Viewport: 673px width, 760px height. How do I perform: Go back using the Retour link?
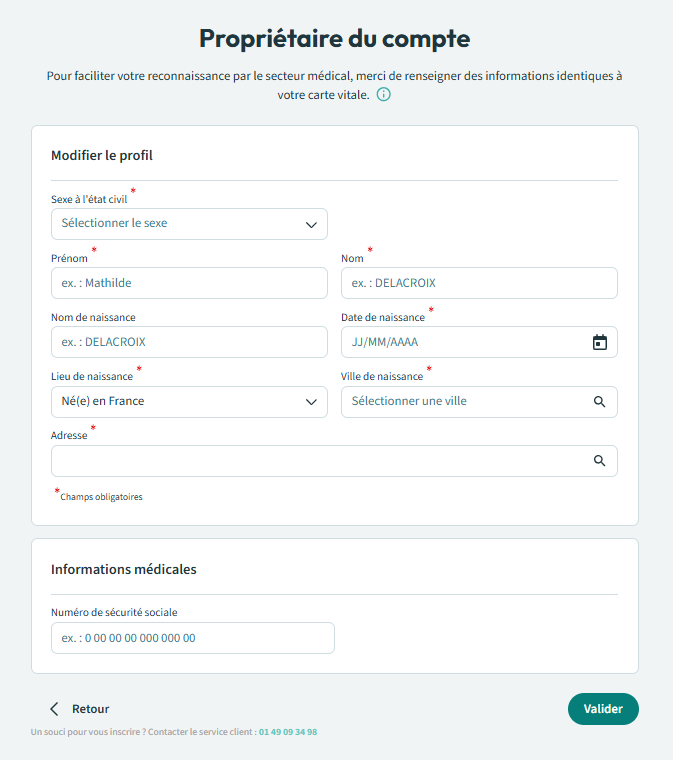(x=90, y=709)
